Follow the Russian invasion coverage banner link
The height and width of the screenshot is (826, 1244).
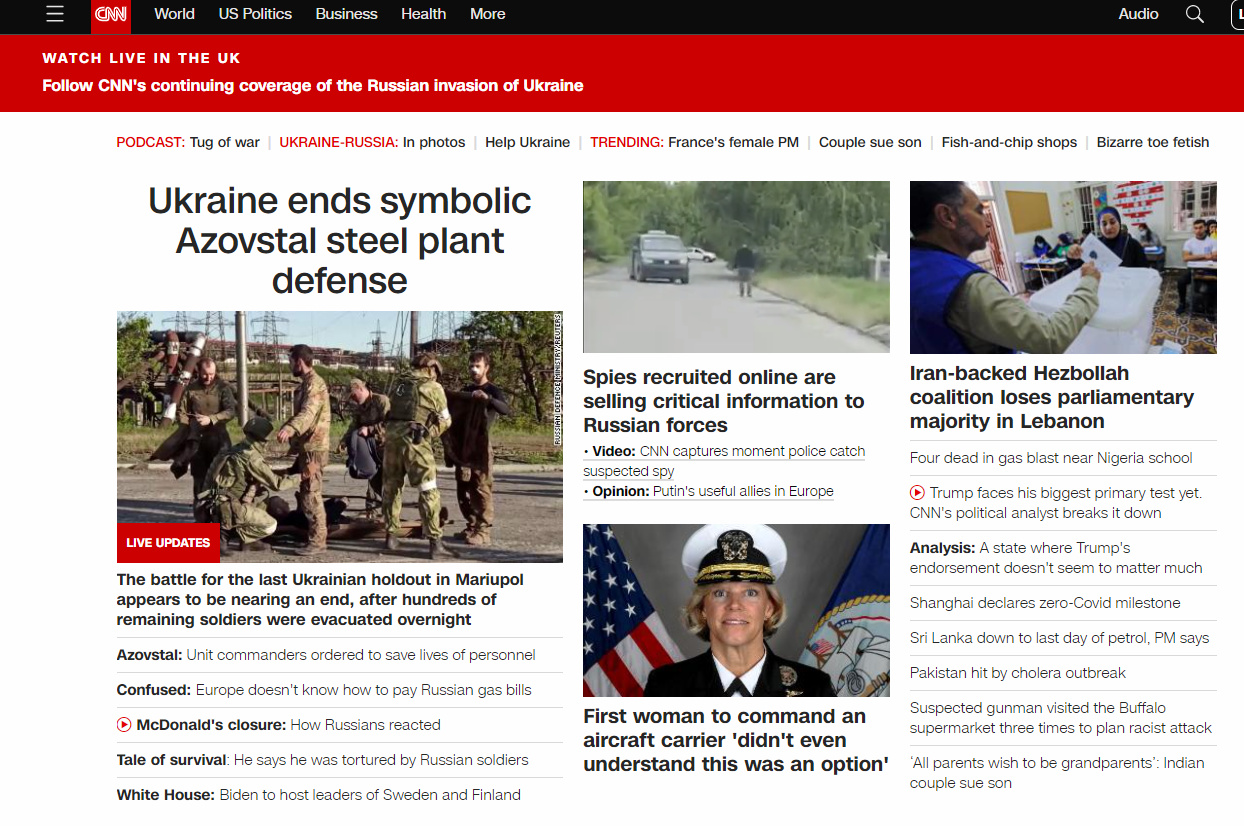pyautogui.click(x=312, y=86)
